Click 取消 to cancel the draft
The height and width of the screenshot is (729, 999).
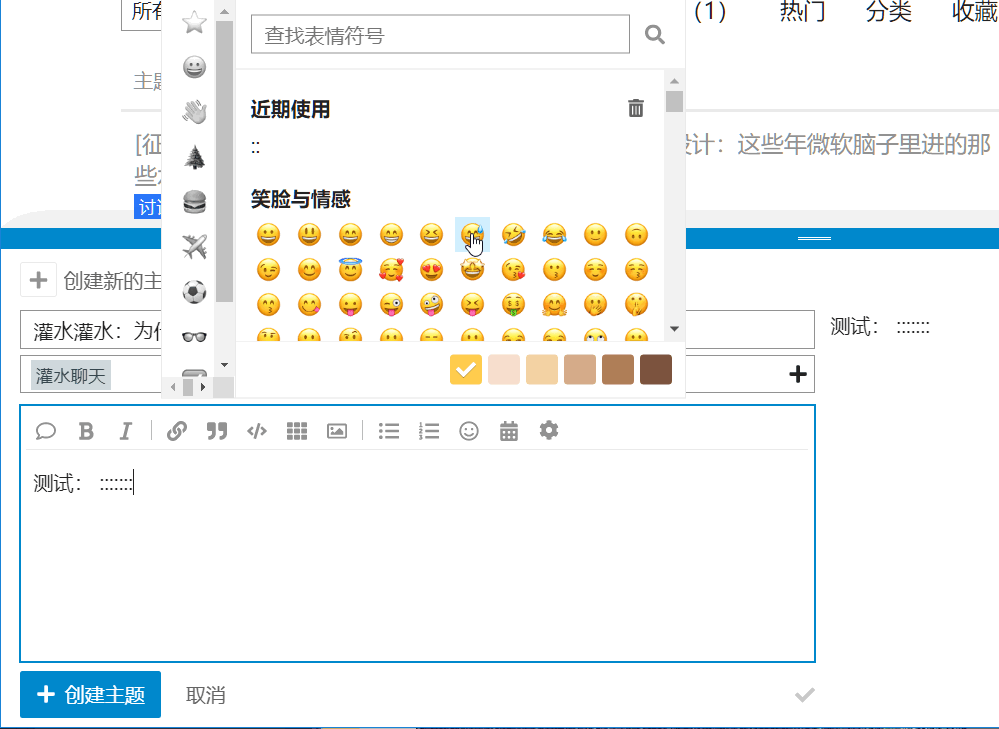[x=206, y=695]
